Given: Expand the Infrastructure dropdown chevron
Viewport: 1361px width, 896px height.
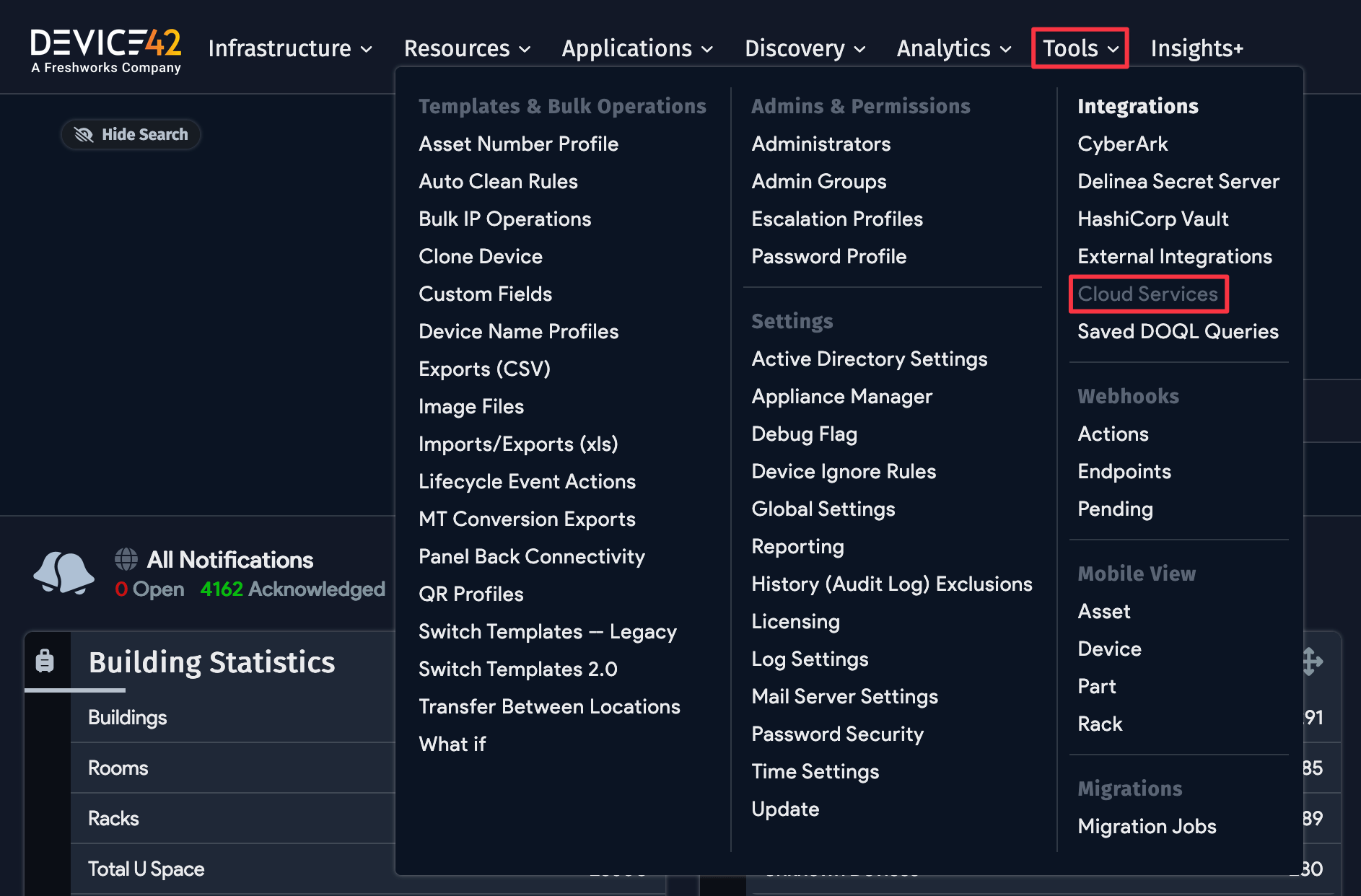Looking at the screenshot, I should 366,49.
